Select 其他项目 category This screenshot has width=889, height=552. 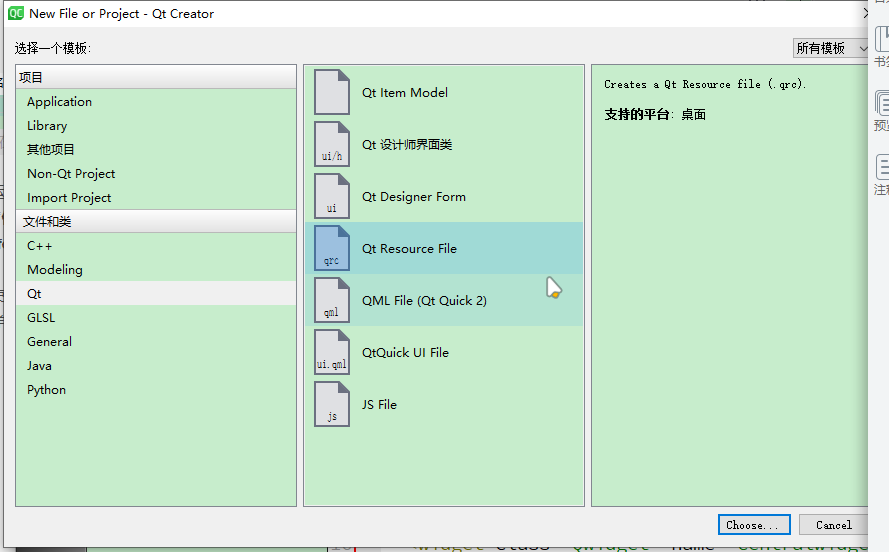pyautogui.click(x=156, y=150)
